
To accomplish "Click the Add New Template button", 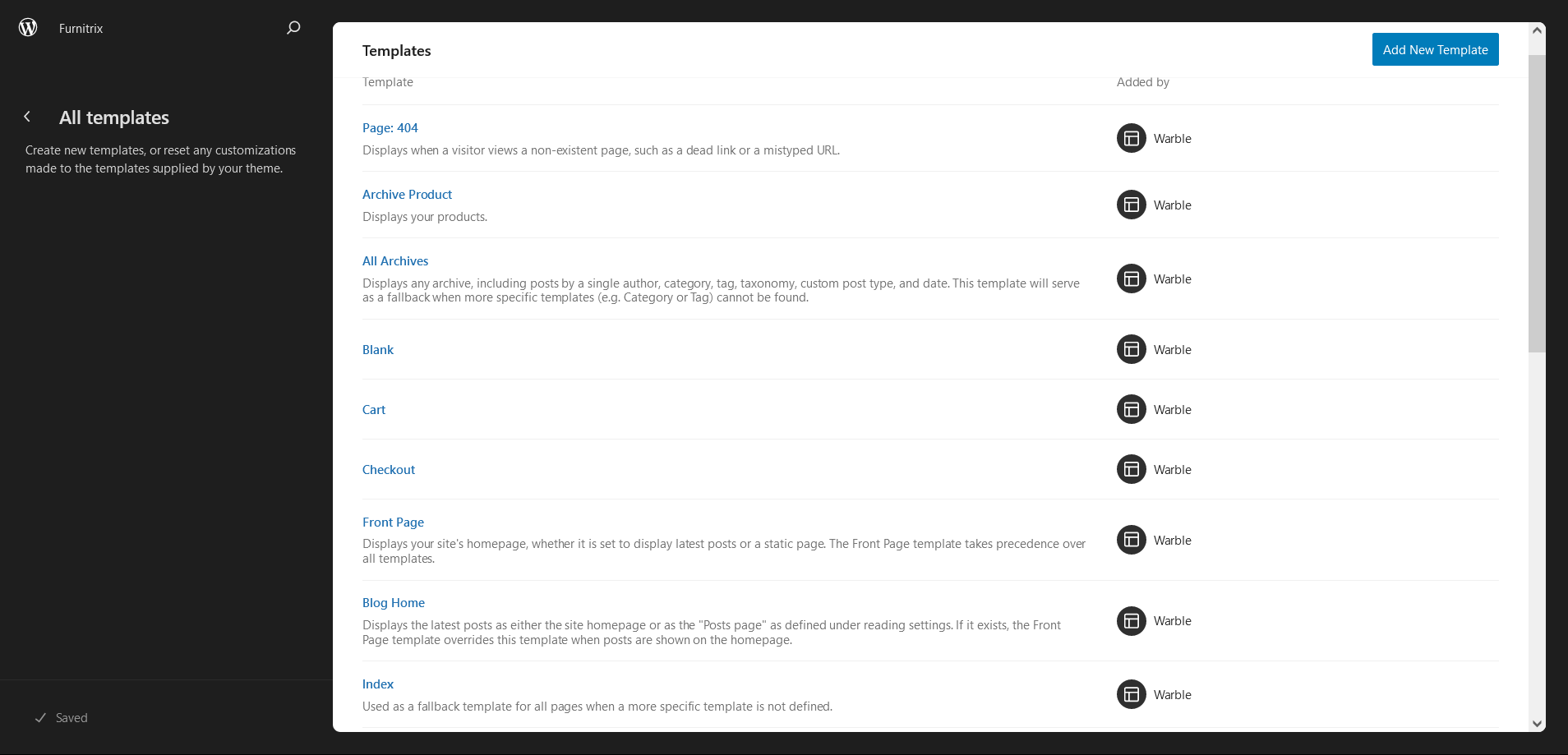I will point(1435,49).
